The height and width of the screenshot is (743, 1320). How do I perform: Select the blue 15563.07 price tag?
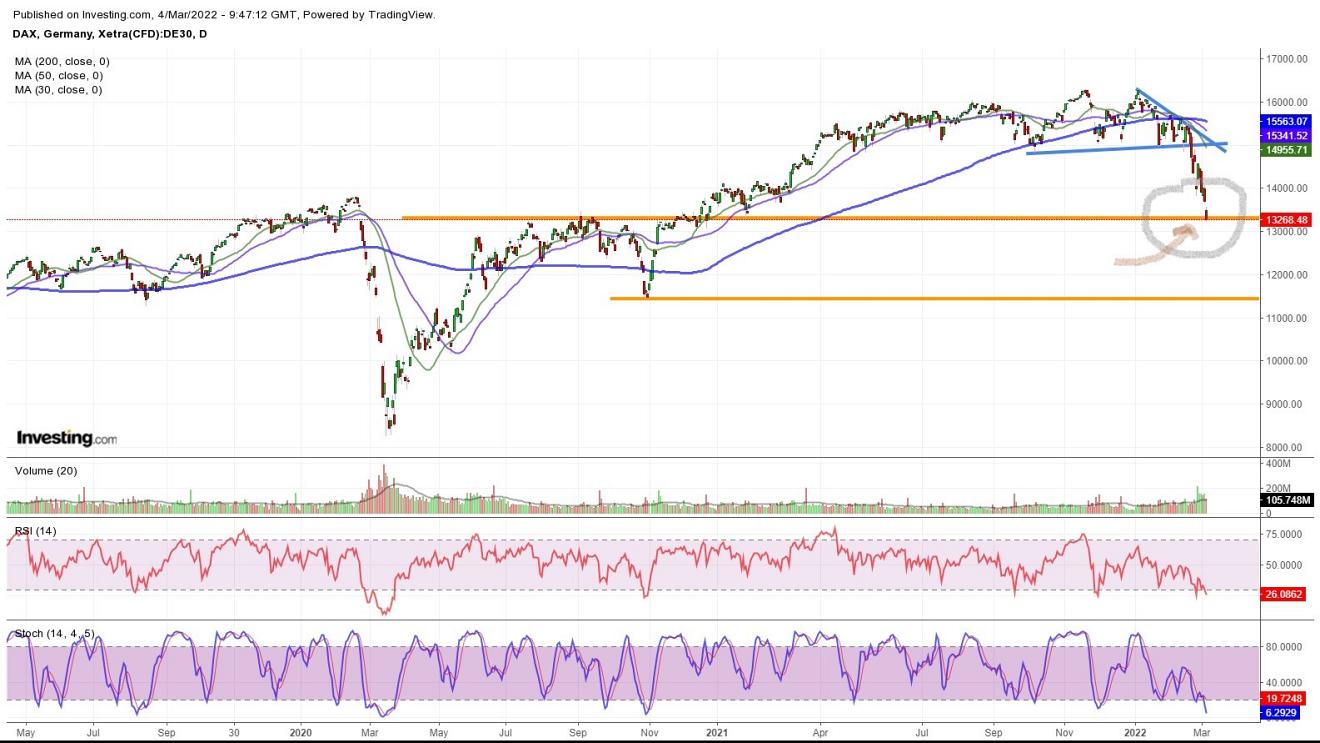[1286, 121]
